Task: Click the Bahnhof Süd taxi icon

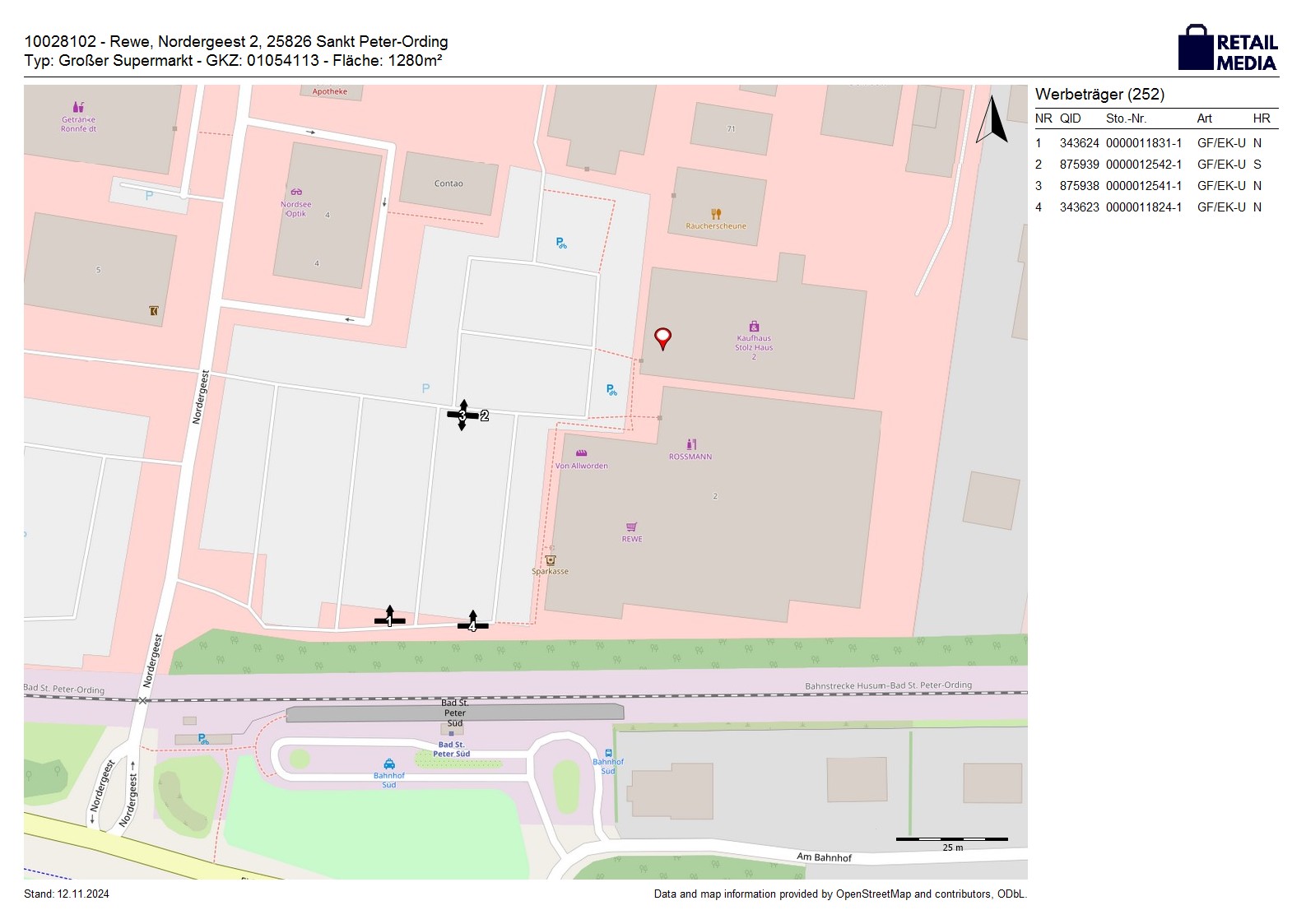Action: click(389, 764)
